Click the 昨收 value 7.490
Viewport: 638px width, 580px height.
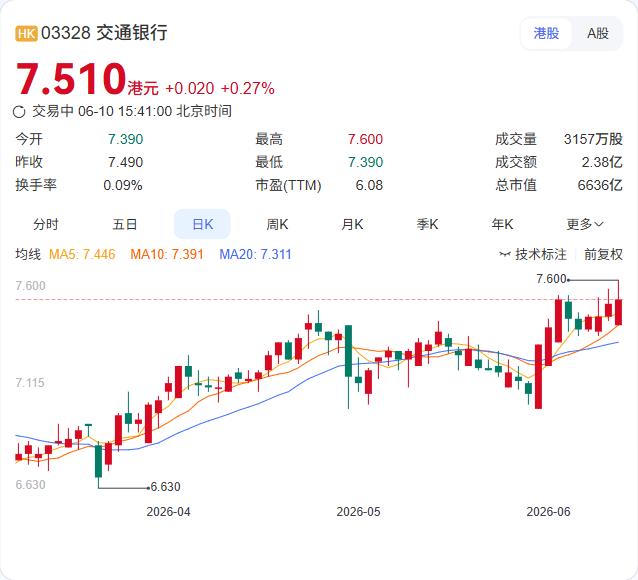tap(125, 162)
